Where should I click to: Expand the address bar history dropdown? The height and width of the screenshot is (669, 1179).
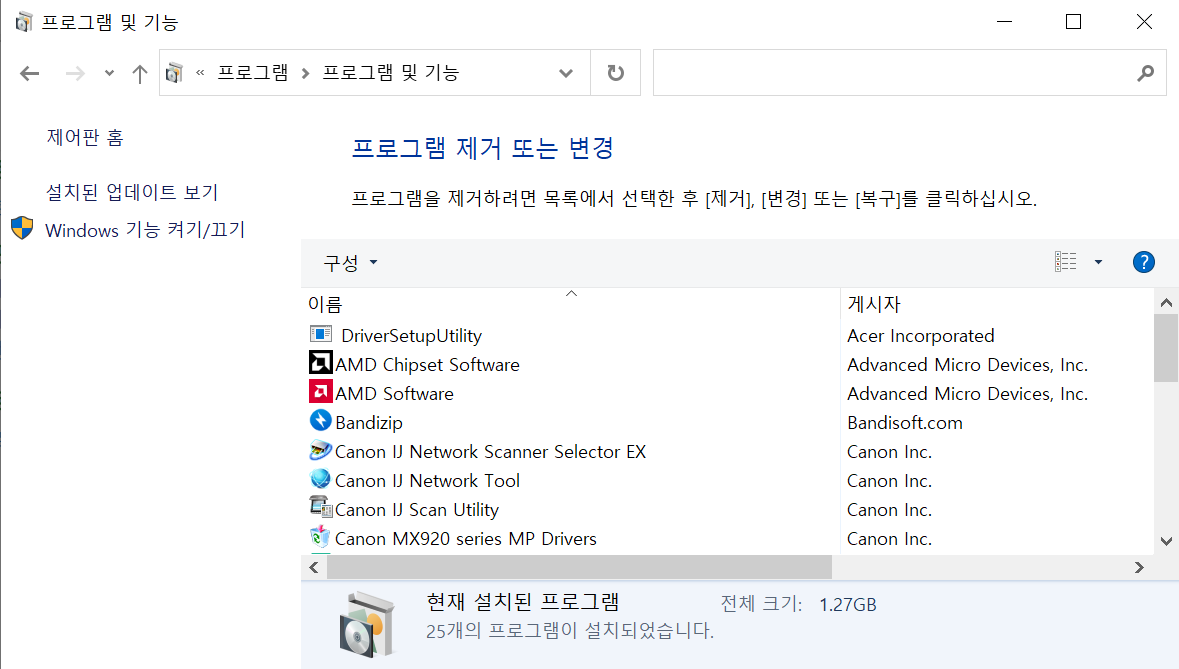(x=565, y=73)
